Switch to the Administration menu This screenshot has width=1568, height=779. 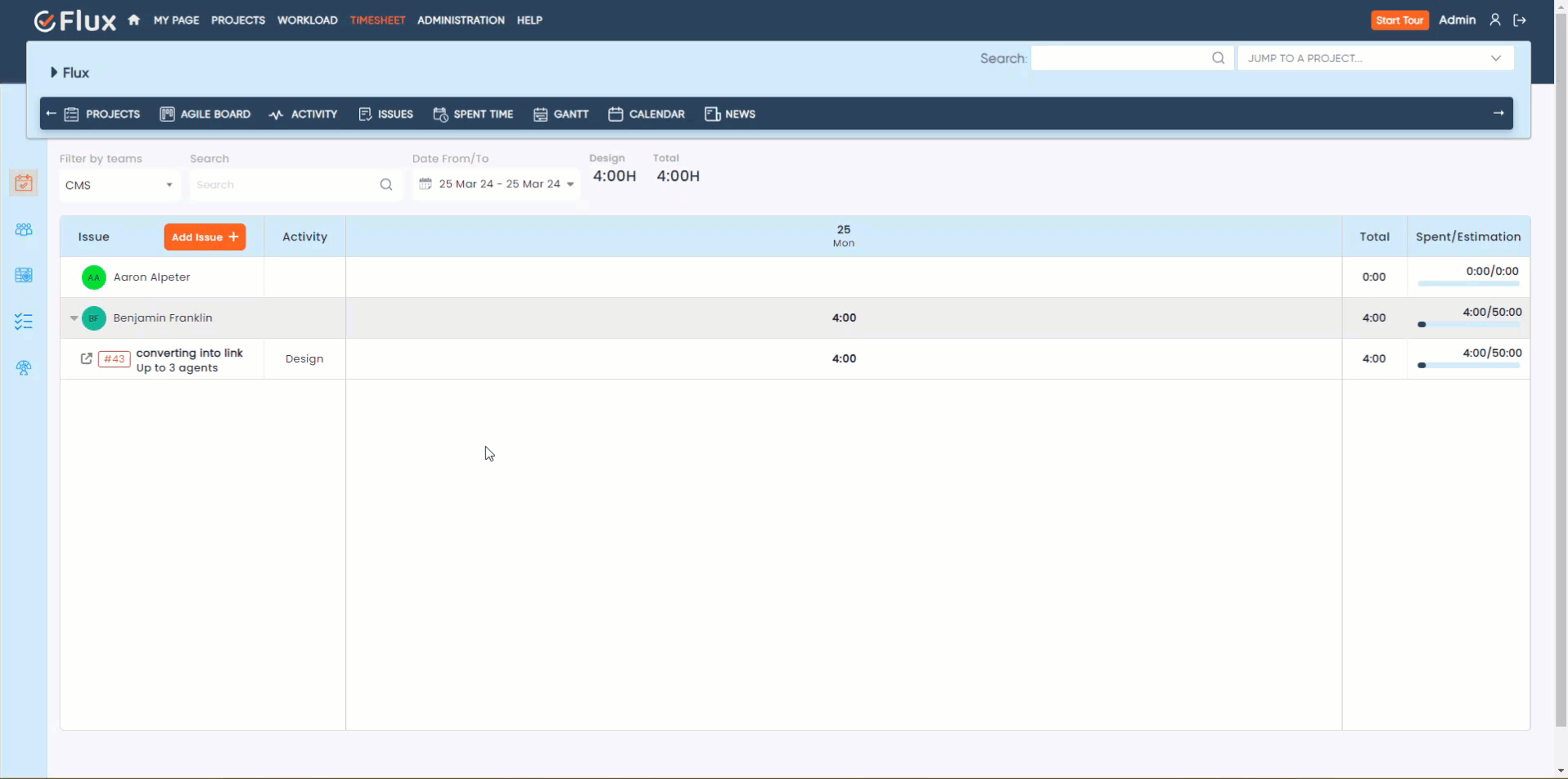click(x=461, y=20)
